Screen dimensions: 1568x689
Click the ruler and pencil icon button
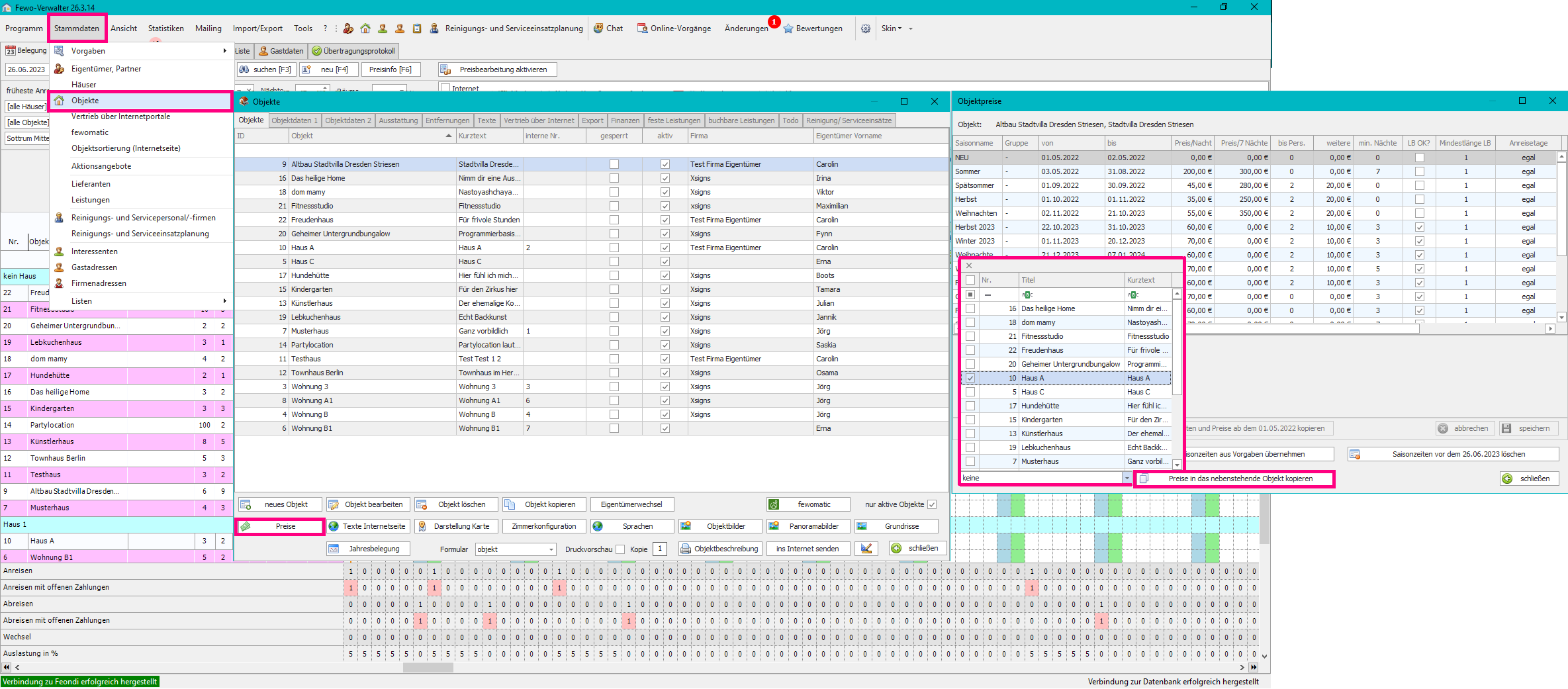pyautogui.click(x=866, y=549)
